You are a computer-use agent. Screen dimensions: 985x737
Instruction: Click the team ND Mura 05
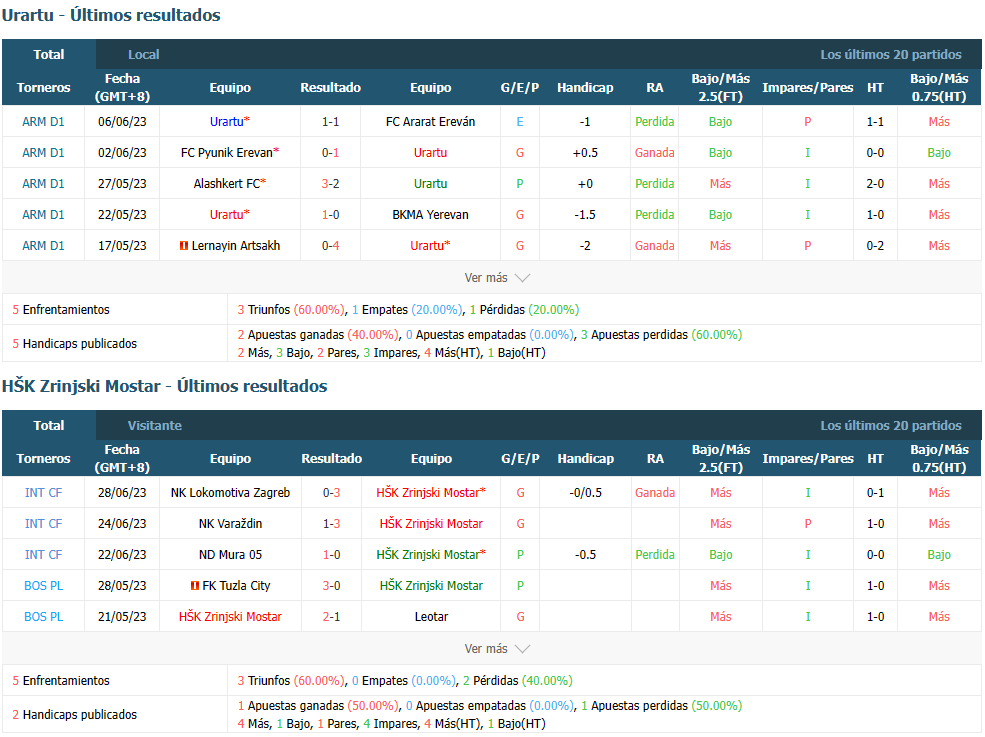click(231, 555)
